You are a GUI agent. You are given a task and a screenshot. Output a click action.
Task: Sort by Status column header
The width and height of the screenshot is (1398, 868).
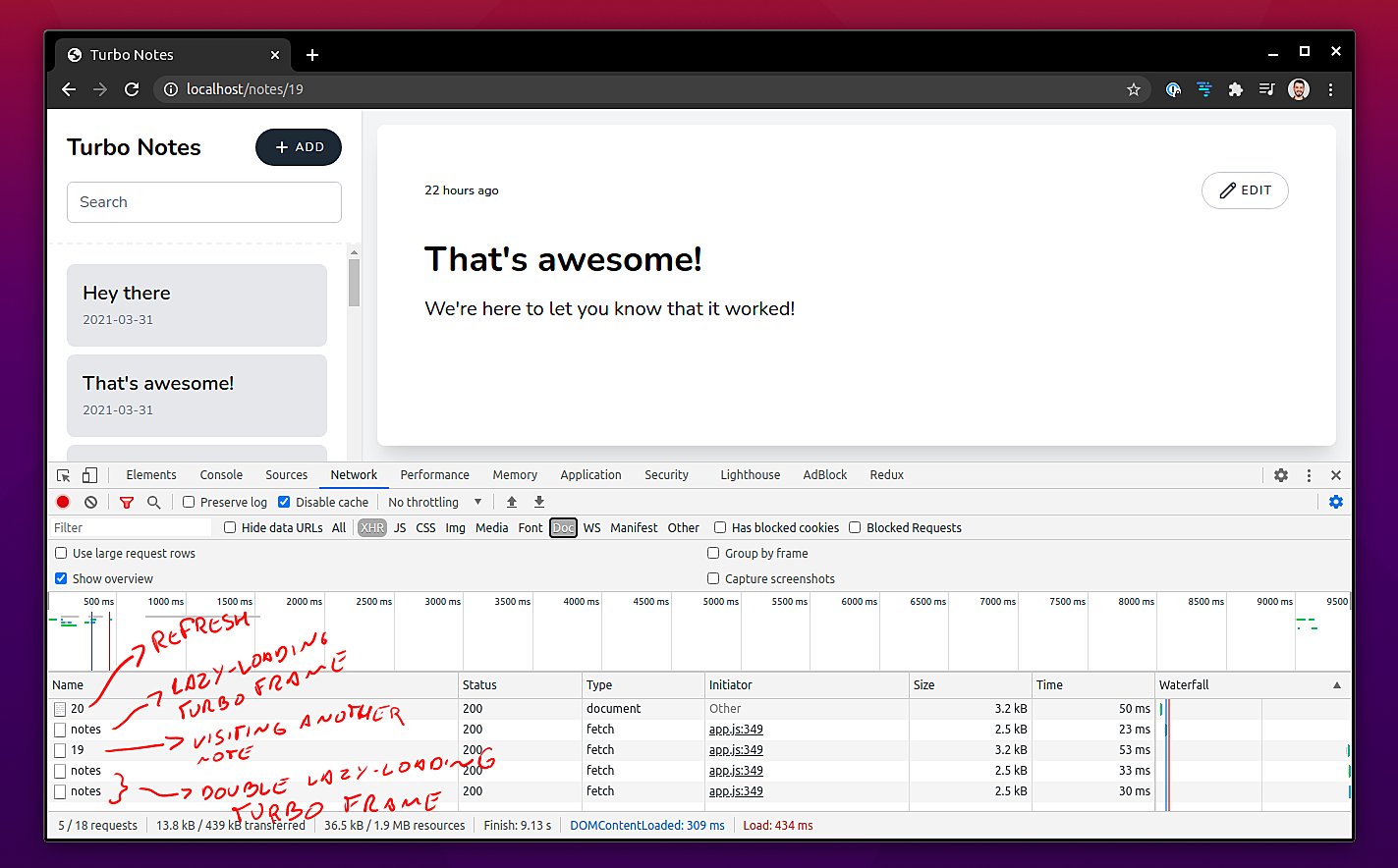[x=521, y=685]
